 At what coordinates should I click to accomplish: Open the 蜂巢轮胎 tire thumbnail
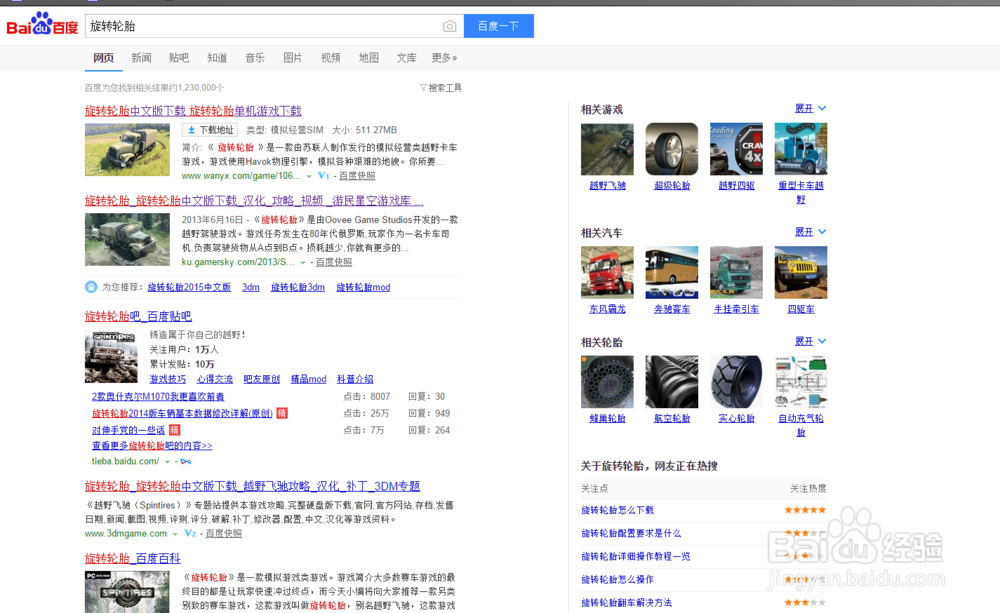click(x=607, y=382)
